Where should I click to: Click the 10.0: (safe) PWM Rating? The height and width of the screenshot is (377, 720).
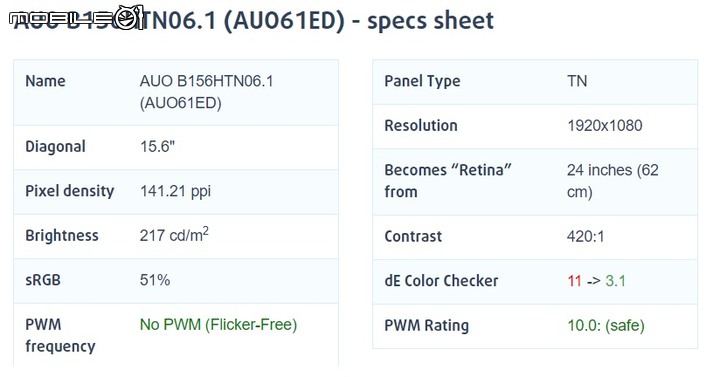tap(606, 325)
